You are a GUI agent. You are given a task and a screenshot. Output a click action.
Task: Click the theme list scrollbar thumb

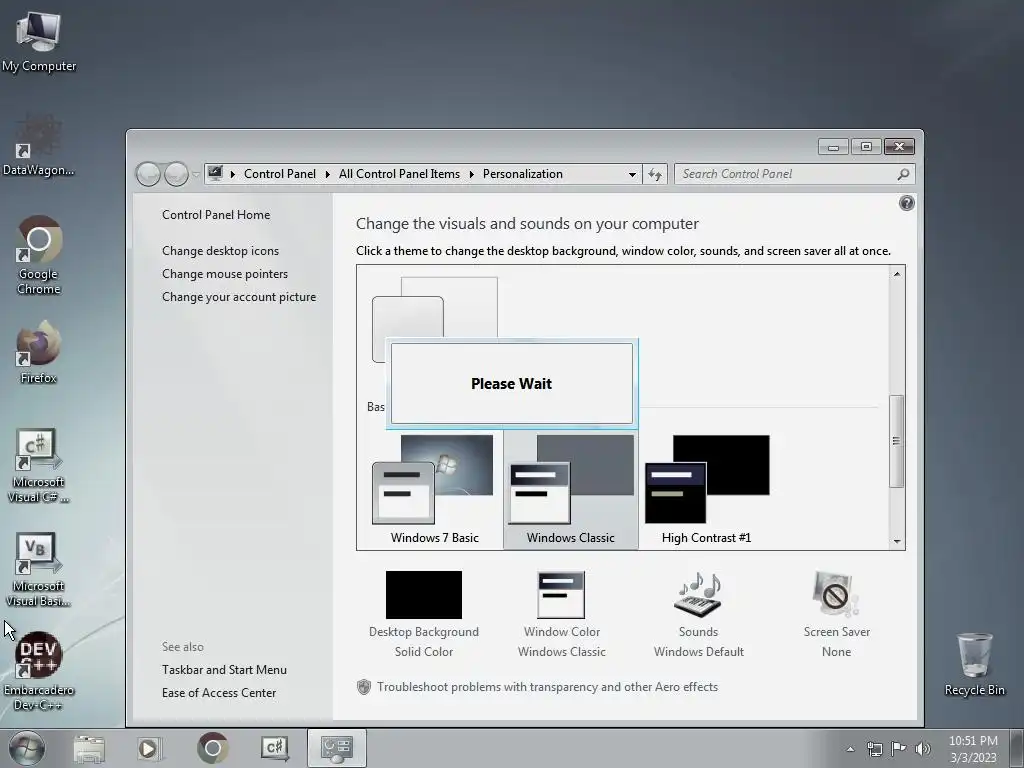click(897, 441)
